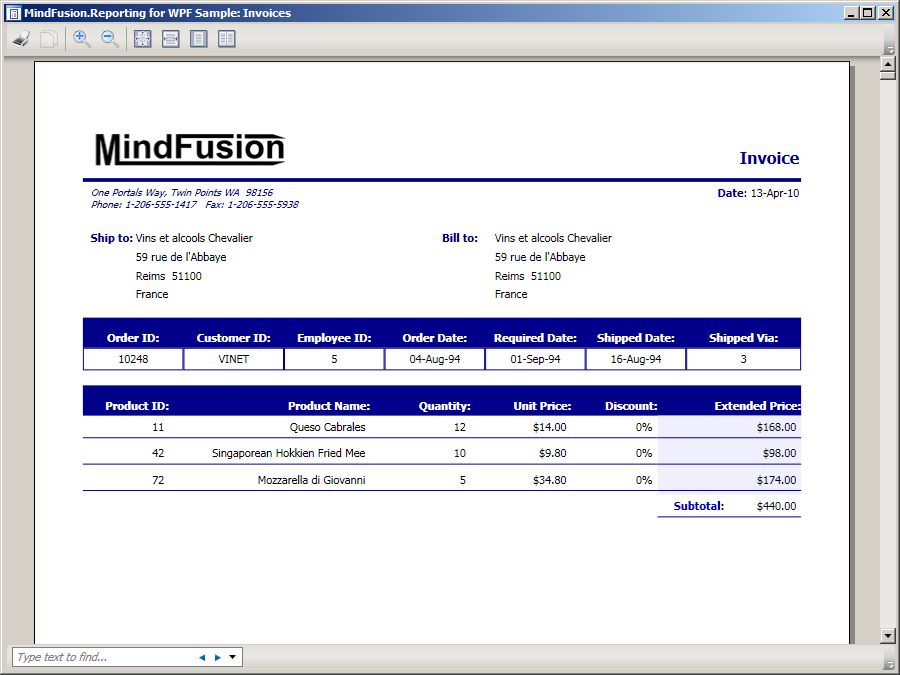Switch to actual size (100%) view
This screenshot has width=900, height=675.
[x=143, y=39]
